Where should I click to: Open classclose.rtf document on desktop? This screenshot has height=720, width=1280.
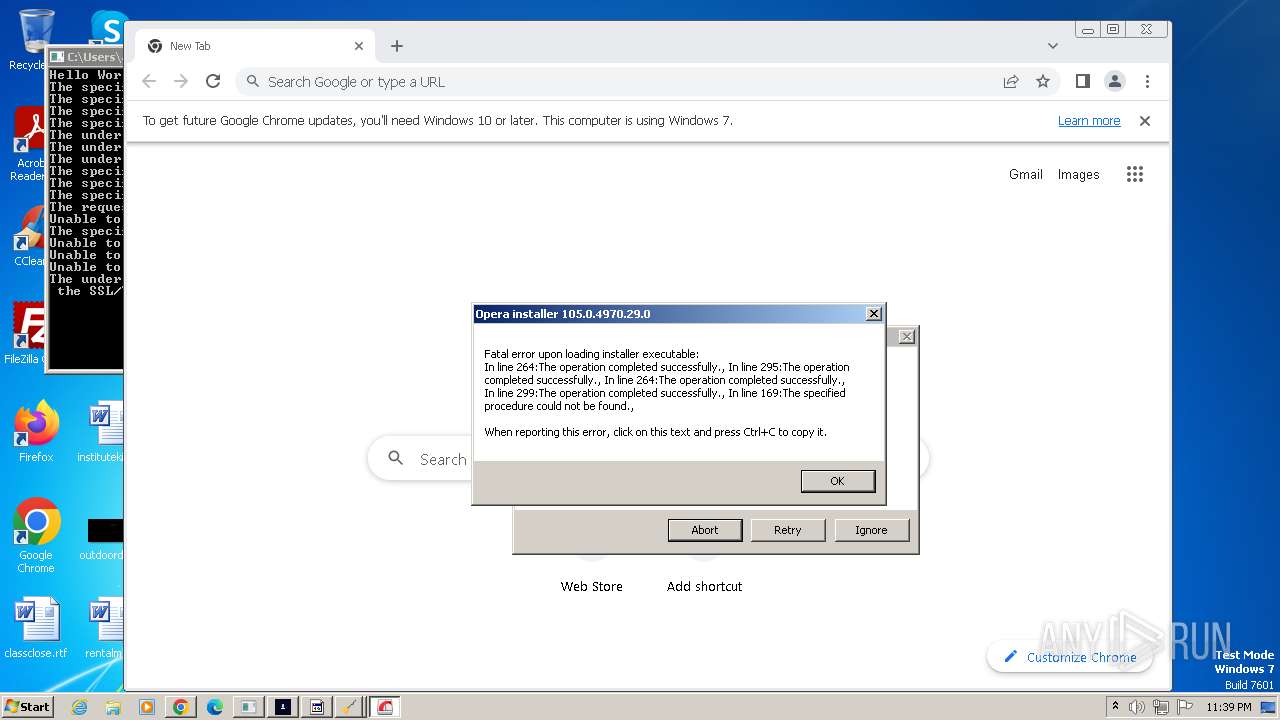(x=36, y=628)
